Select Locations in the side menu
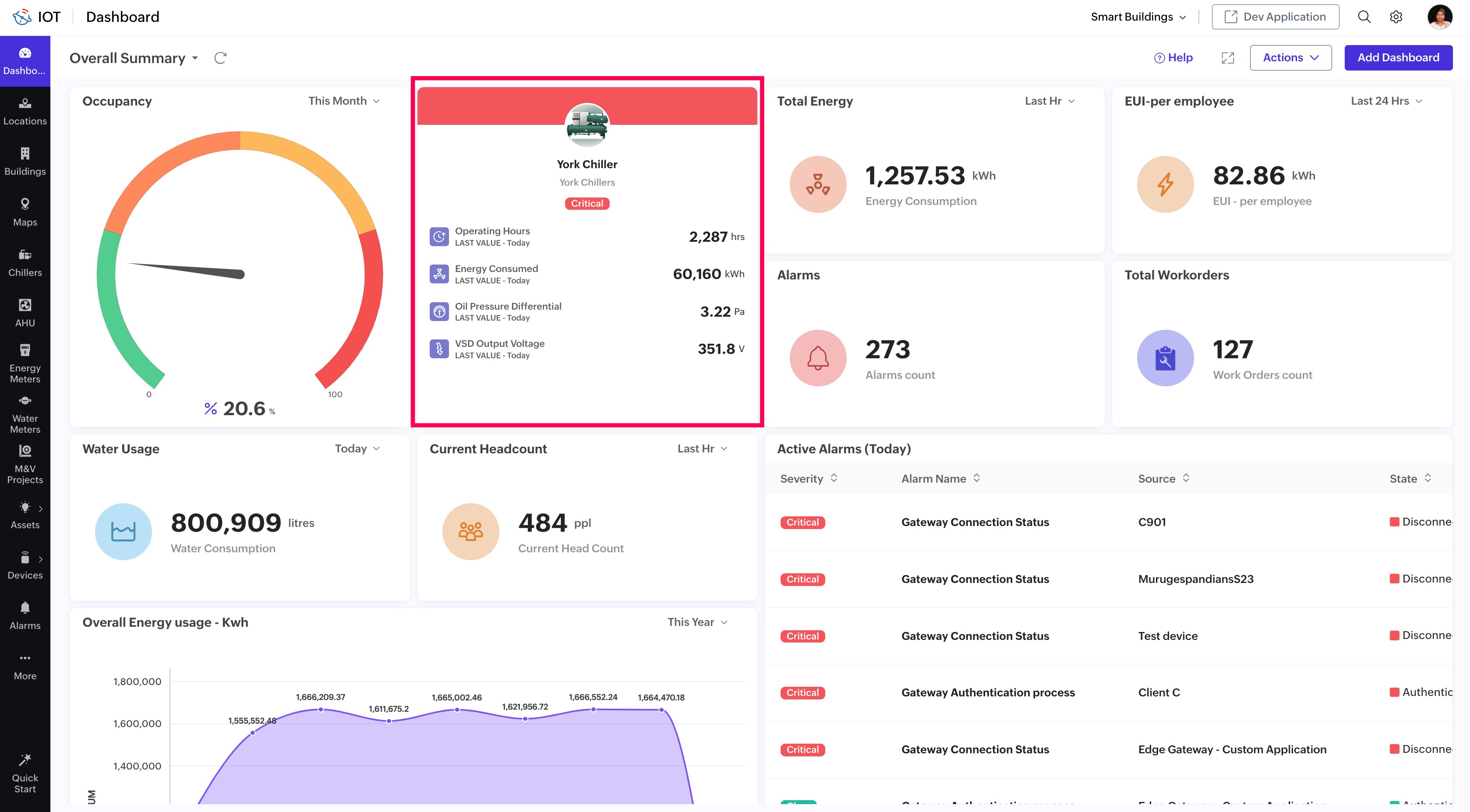The width and height of the screenshot is (1470, 812). tap(25, 111)
